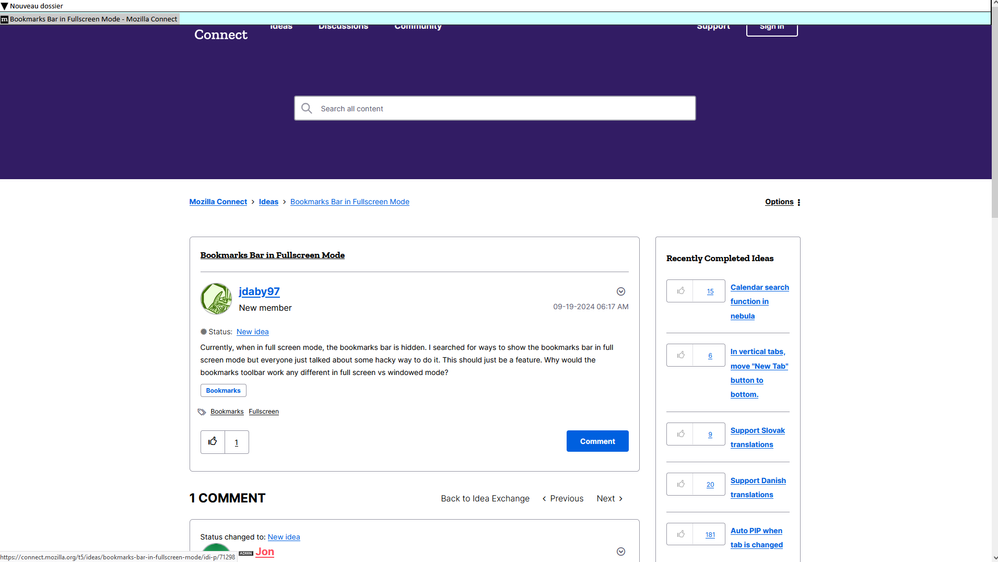Image resolution: width=998 pixels, height=562 pixels.
Task: Click the New member rank text
Action: 265,308
